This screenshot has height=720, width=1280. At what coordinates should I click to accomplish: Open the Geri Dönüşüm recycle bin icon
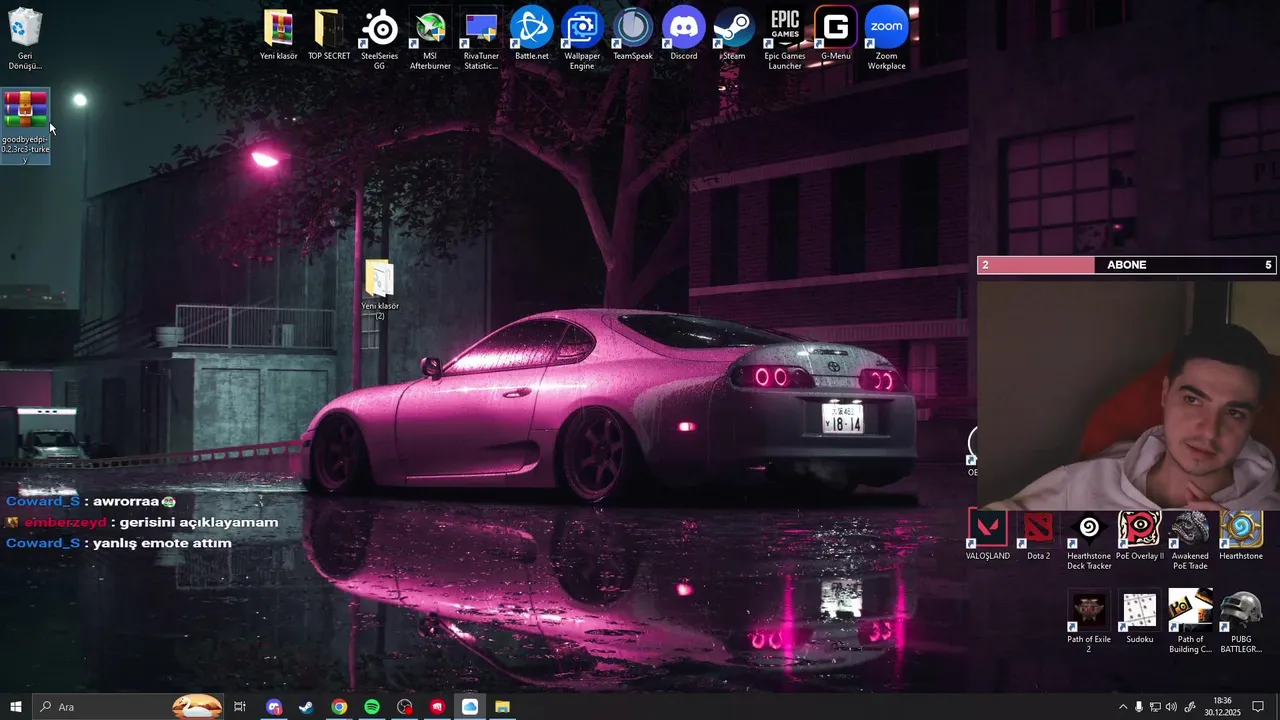click(x=25, y=39)
